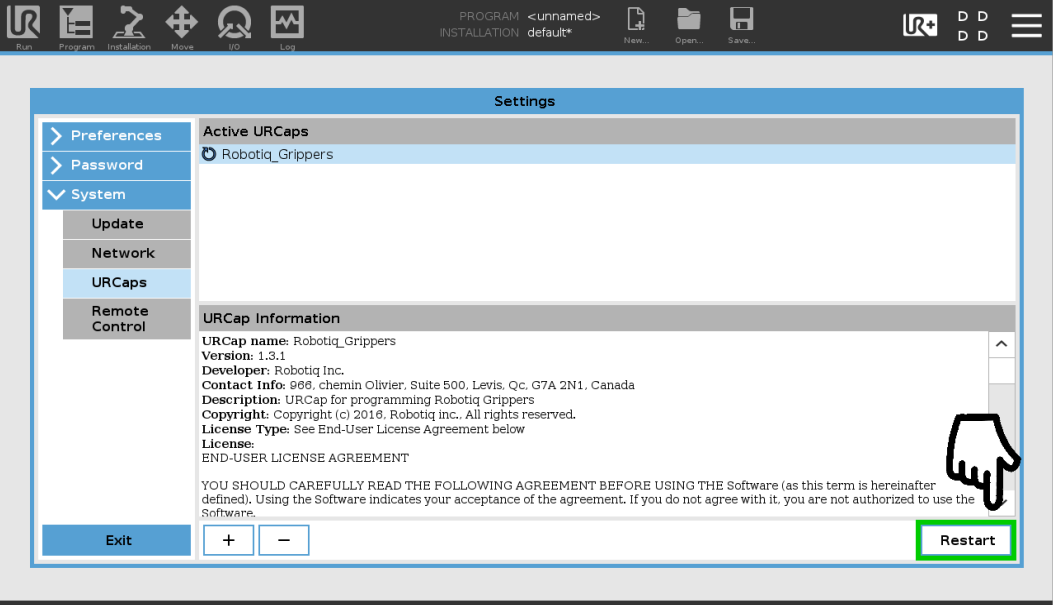Click the UR+ icon in the header
Image resolution: width=1053 pixels, height=605 pixels.
pos(920,24)
